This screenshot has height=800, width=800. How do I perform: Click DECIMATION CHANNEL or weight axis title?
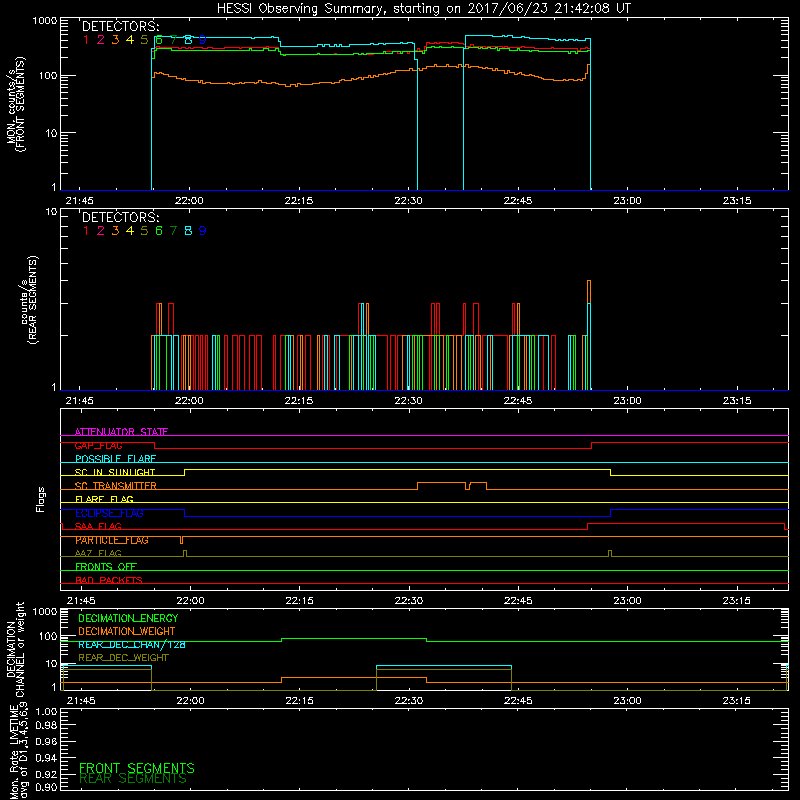tap(15, 649)
